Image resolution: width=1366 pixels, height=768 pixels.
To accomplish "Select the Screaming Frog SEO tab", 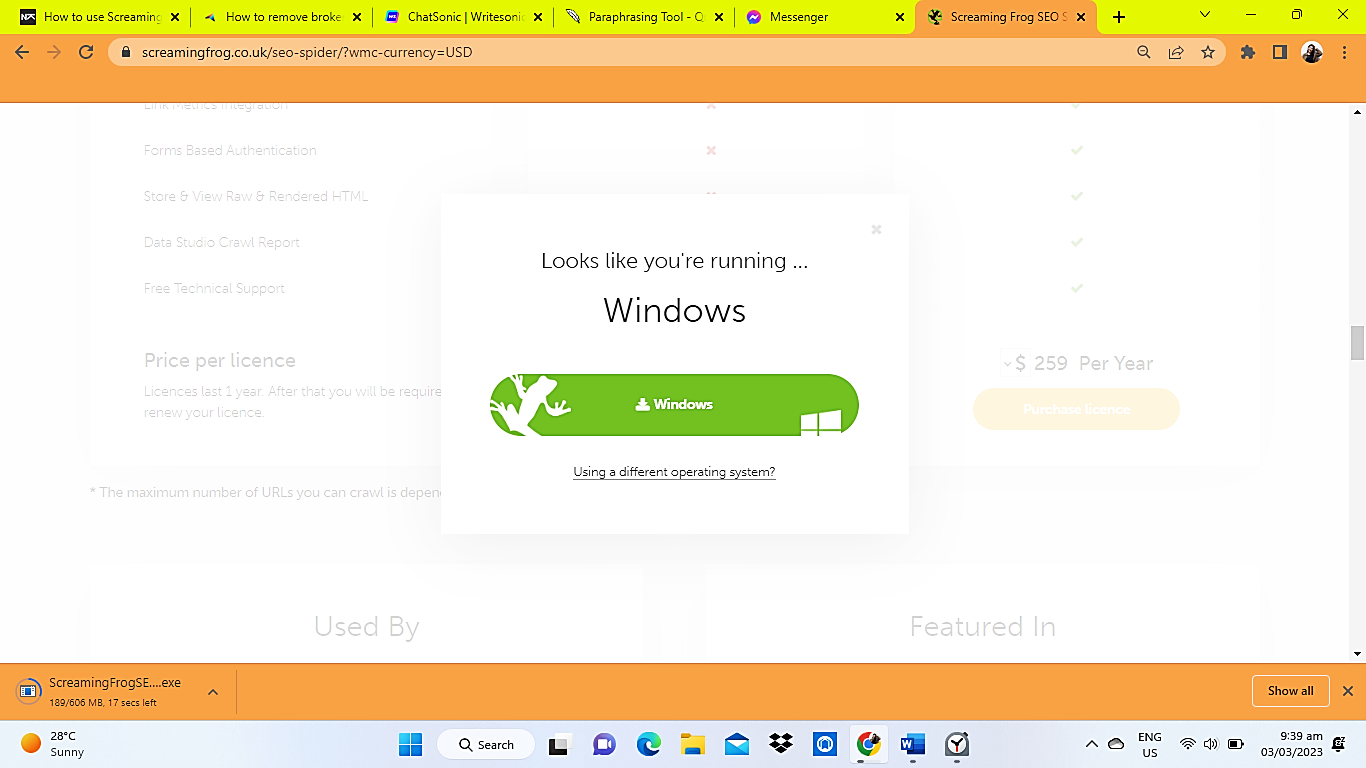I will pos(1005,17).
